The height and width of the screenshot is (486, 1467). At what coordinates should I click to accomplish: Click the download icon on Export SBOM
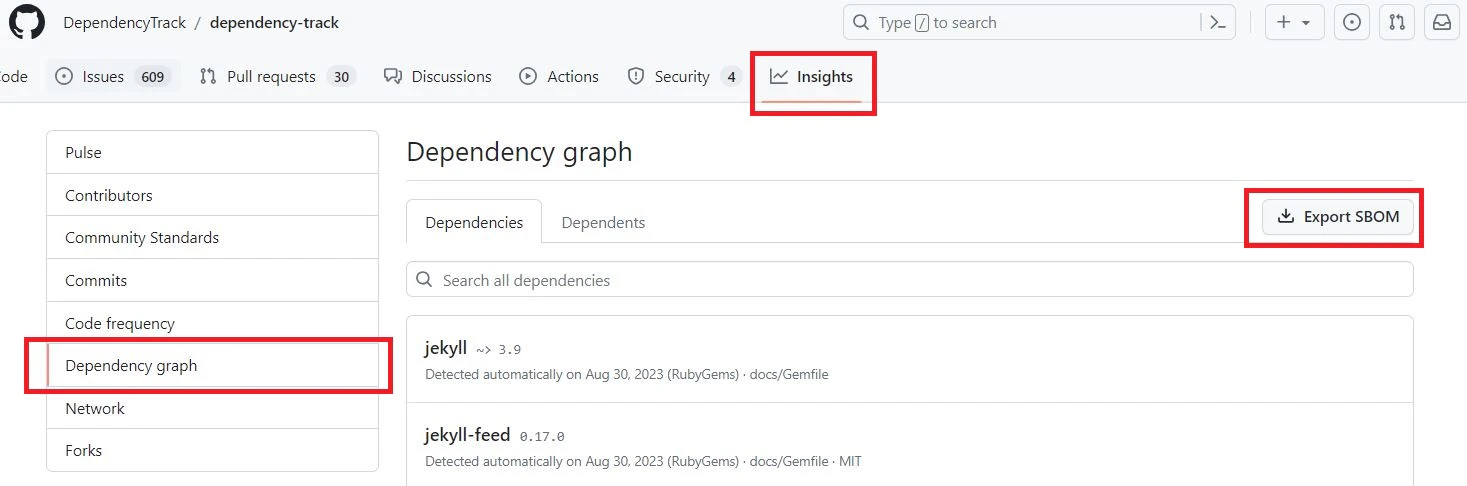pos(1286,217)
